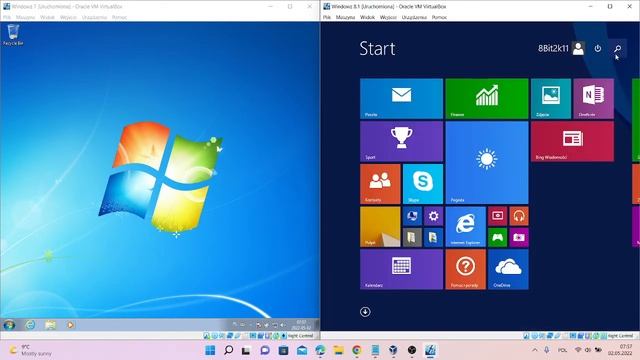Open Windows Explorer on Windows 7 taskbar
640x360 pixels.
50,325
